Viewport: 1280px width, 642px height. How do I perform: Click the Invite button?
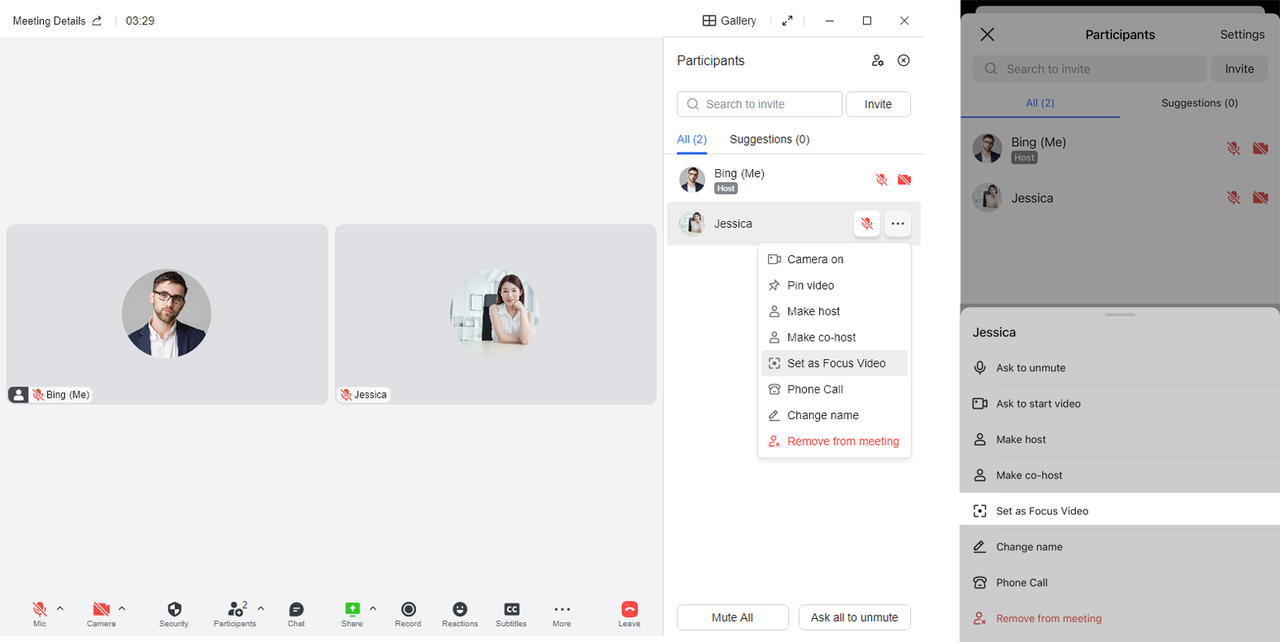click(877, 104)
